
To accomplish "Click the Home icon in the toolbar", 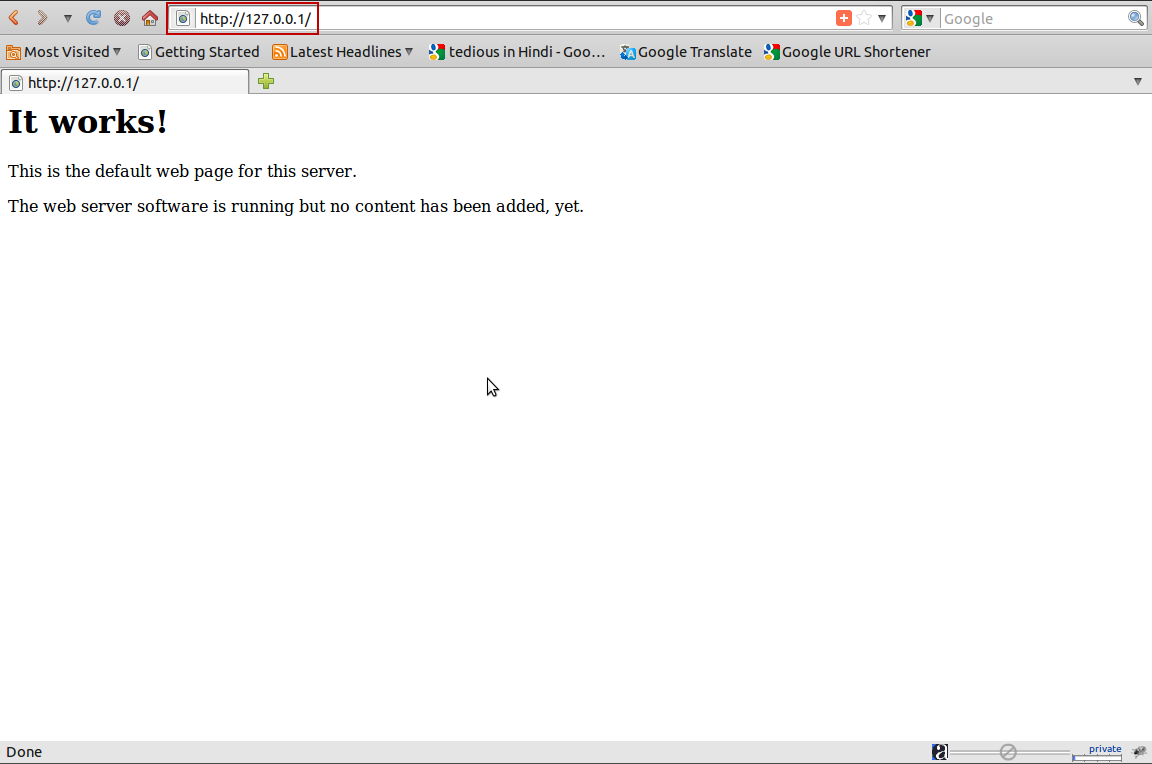I will pos(150,17).
